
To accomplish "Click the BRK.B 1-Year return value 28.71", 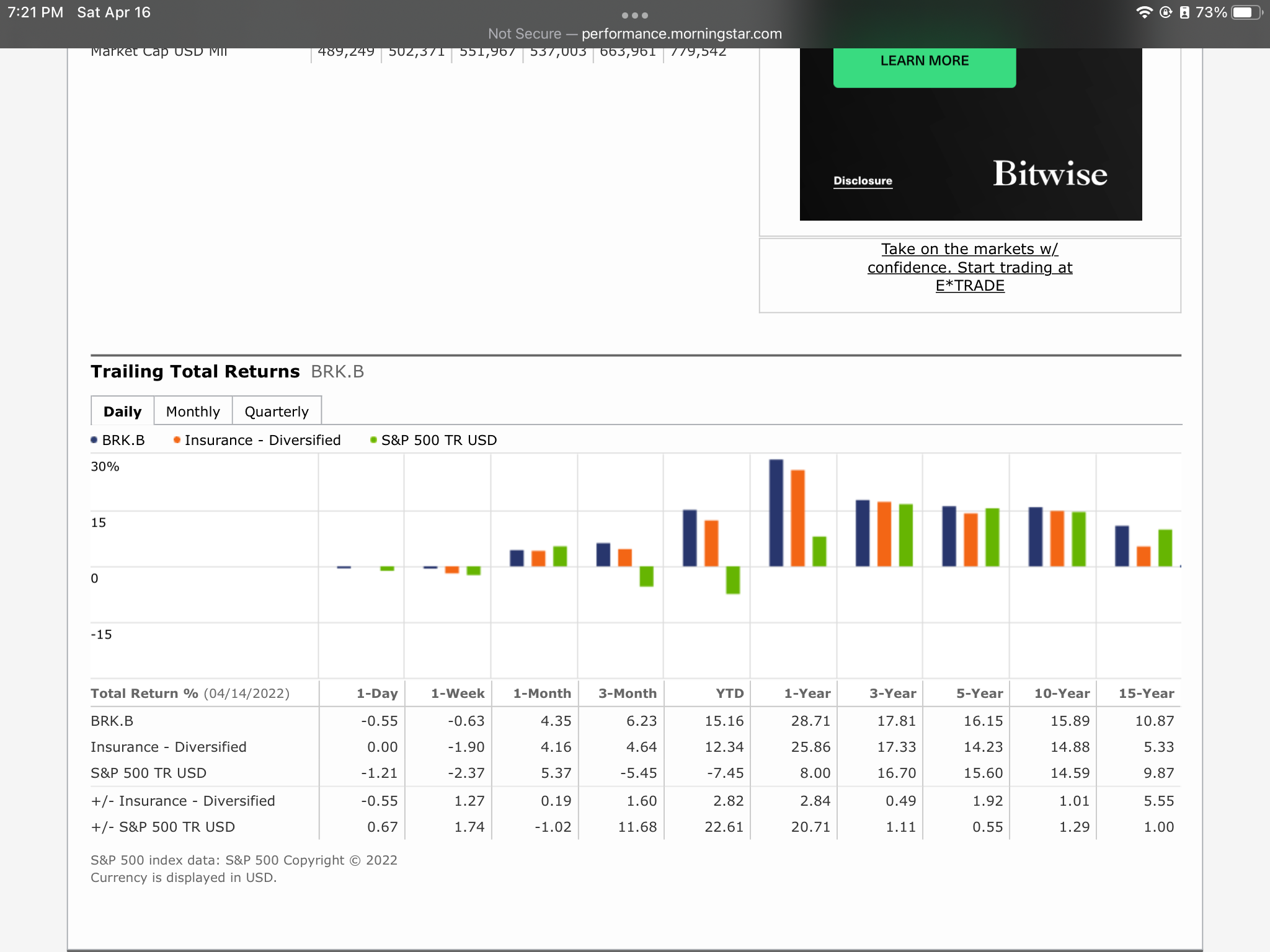I will [x=810, y=721].
